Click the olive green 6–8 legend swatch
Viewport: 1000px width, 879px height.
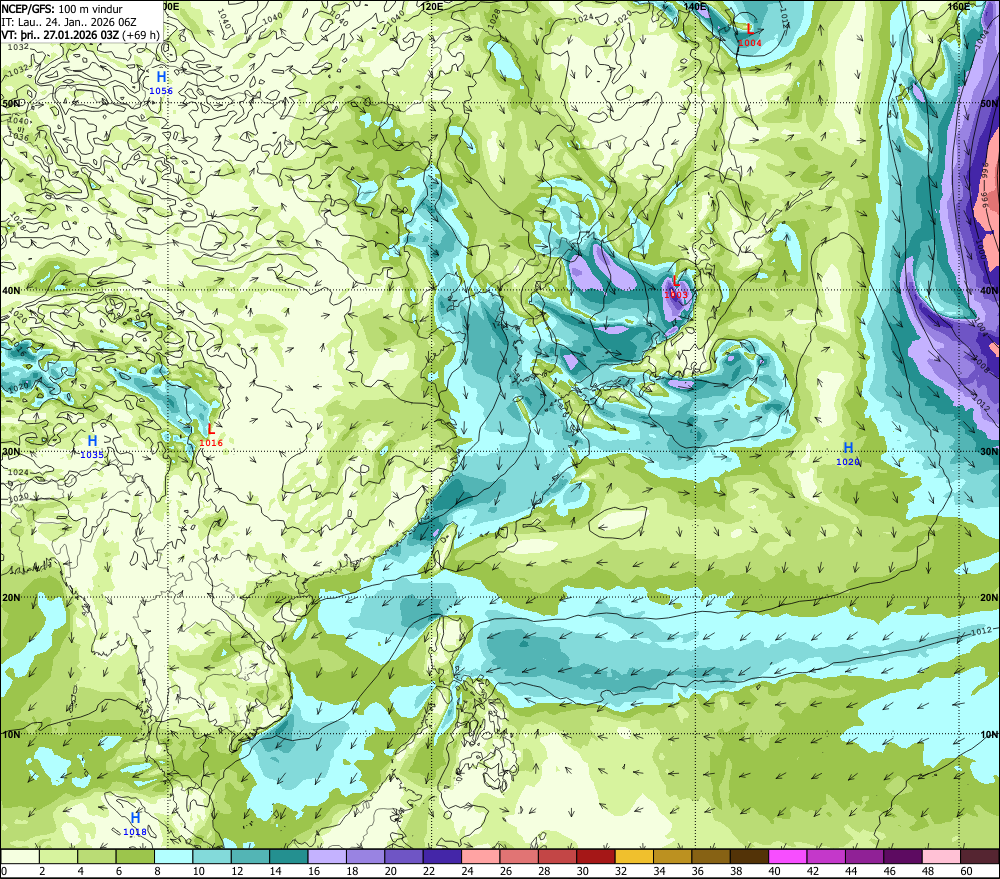coord(135,856)
